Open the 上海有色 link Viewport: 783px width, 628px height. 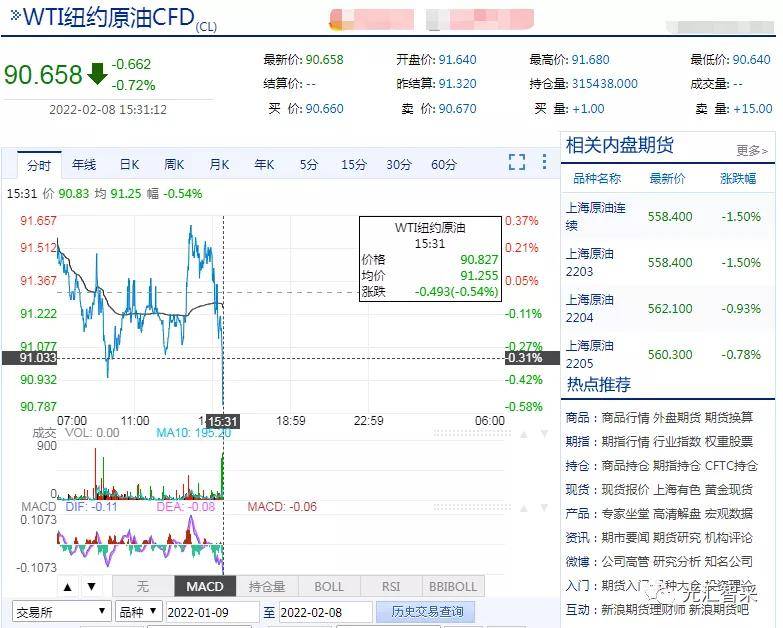pyautogui.click(x=677, y=490)
